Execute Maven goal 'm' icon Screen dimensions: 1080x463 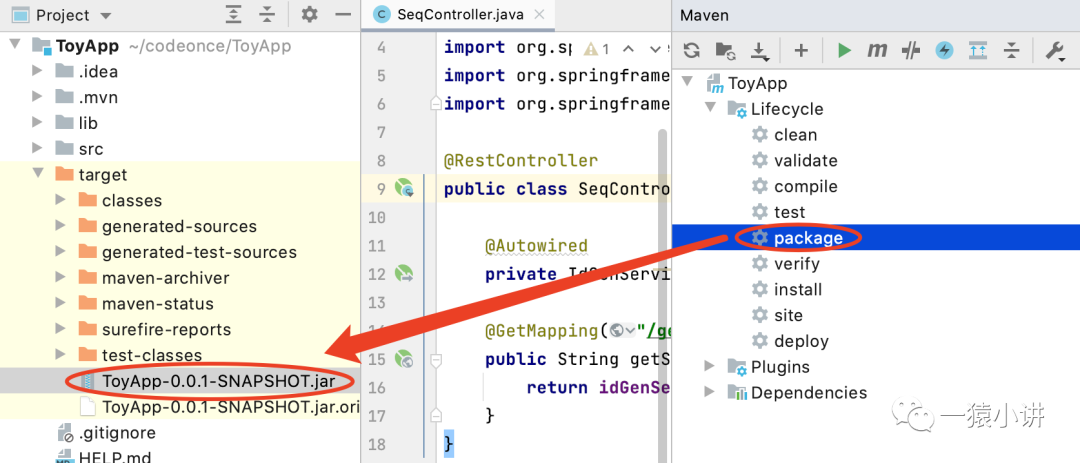(x=877, y=50)
